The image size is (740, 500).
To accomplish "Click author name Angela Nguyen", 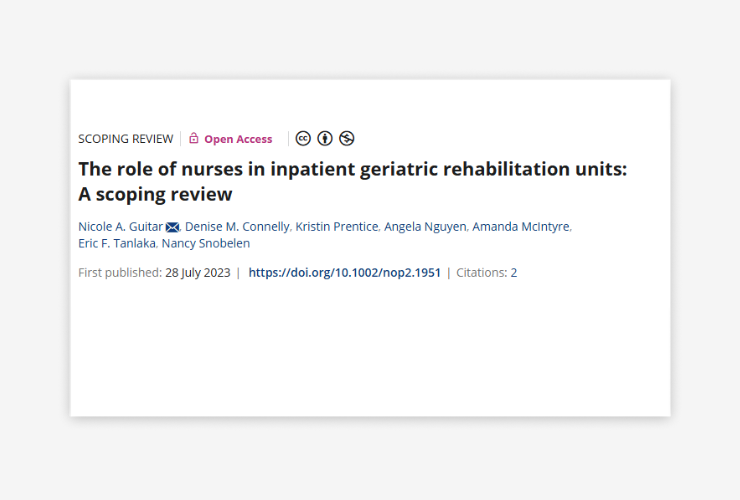I will coord(426,226).
